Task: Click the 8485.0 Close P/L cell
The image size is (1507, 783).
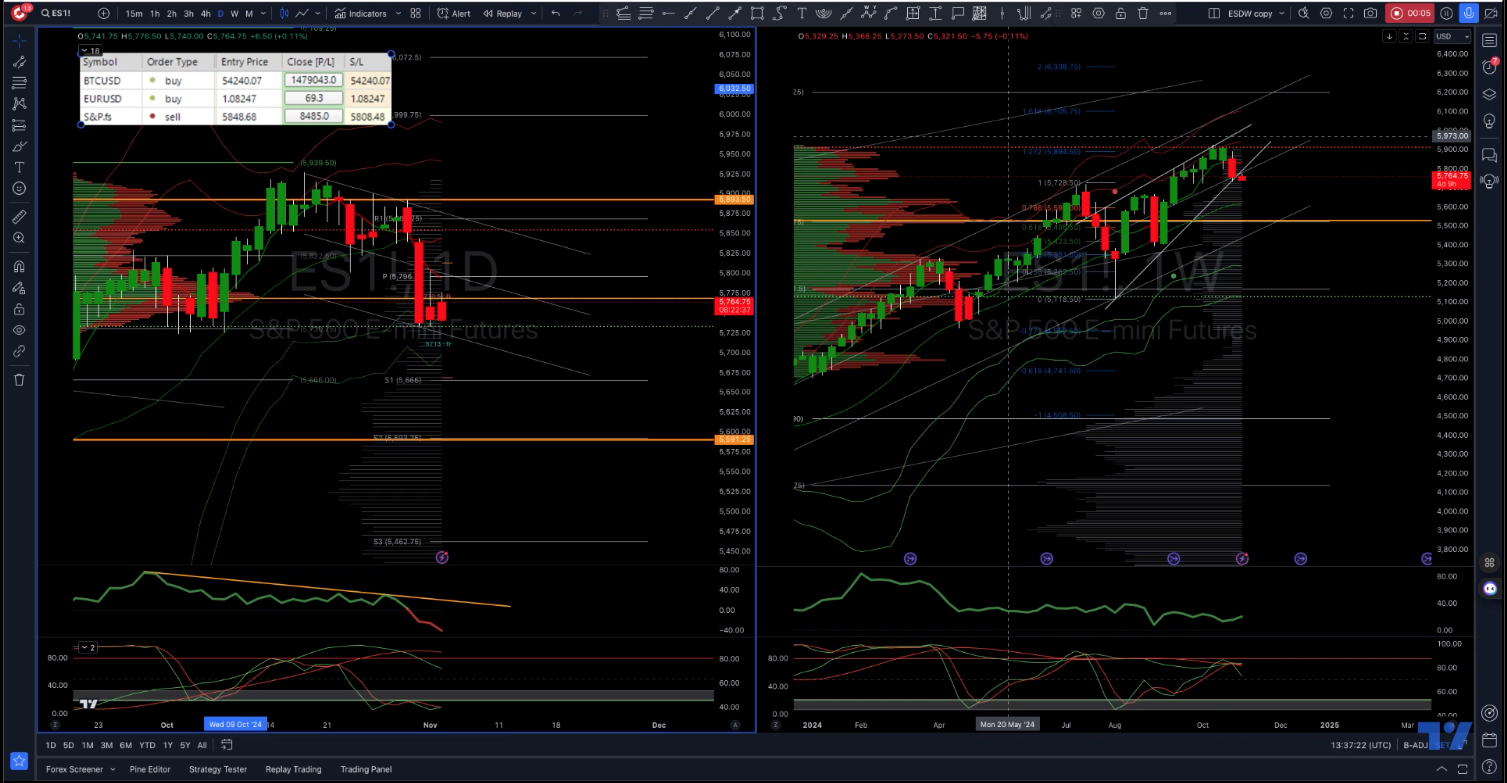Action: 314,116
